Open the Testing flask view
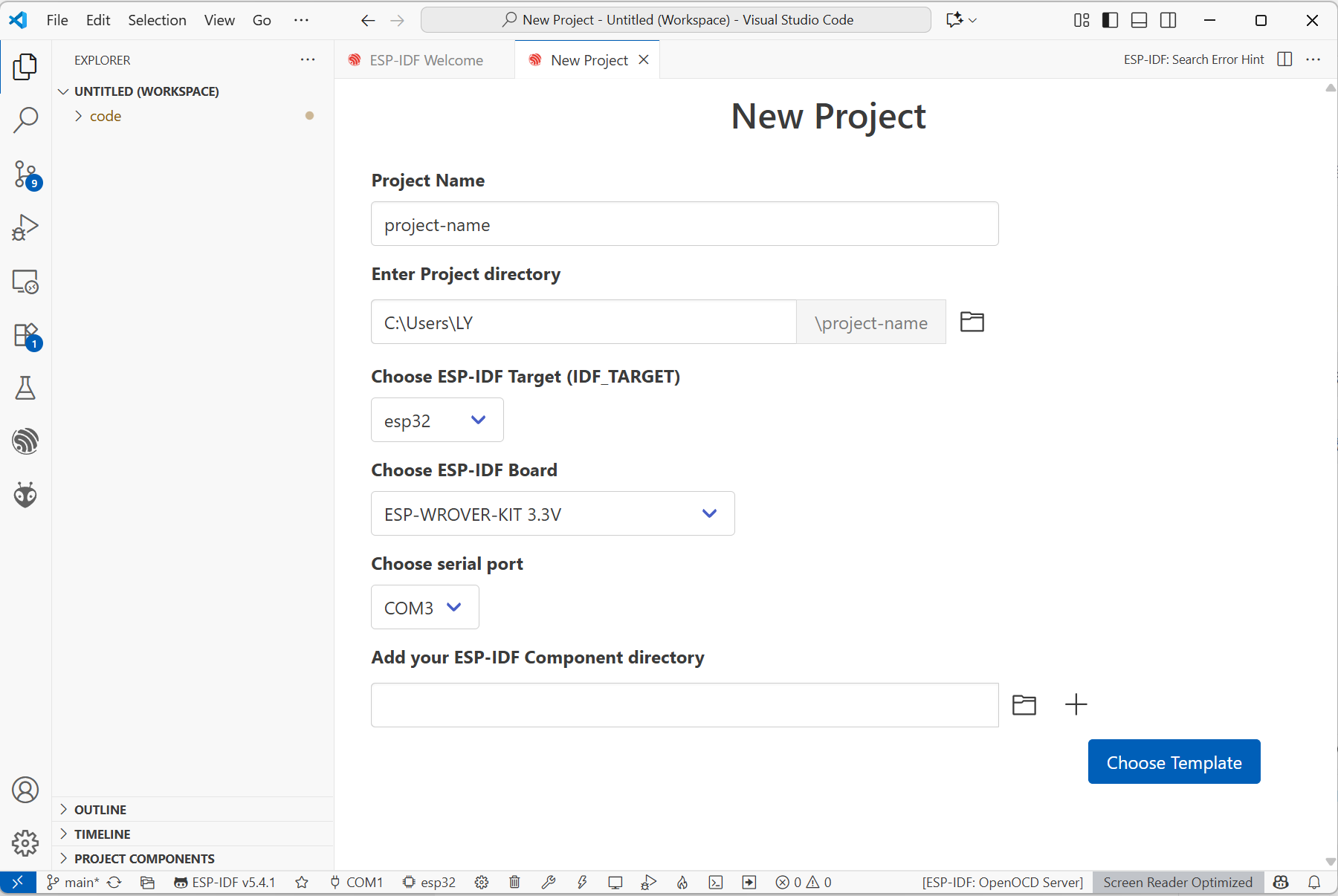The height and width of the screenshot is (896, 1338). 25,388
